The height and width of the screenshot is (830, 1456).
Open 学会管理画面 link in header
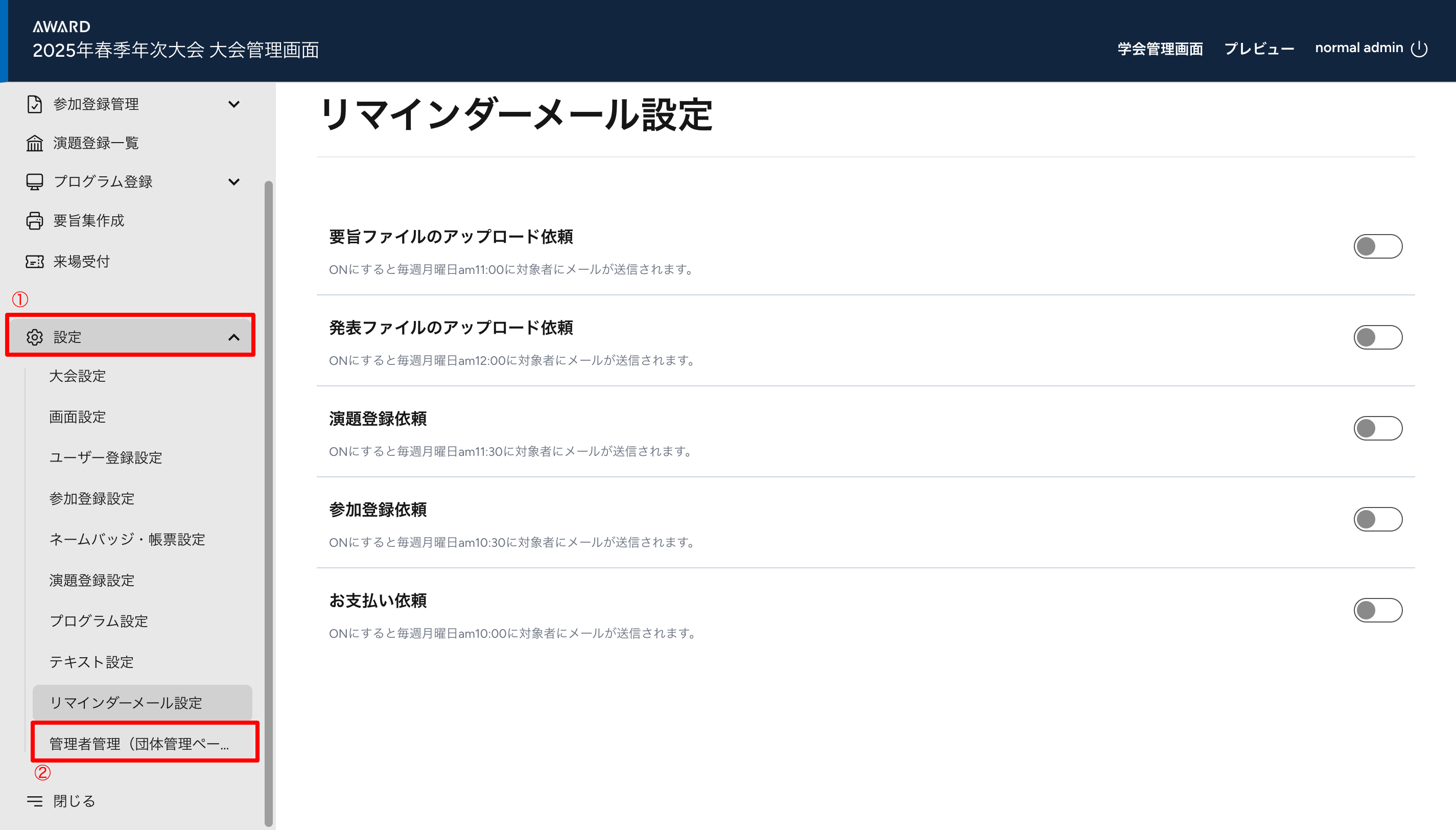point(1160,49)
